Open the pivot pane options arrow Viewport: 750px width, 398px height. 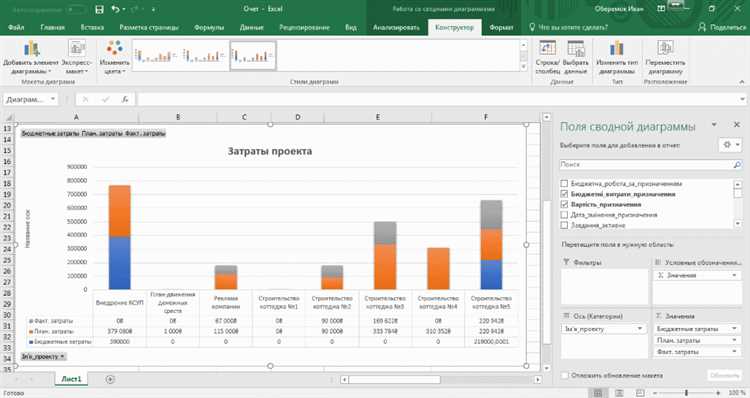pos(714,125)
